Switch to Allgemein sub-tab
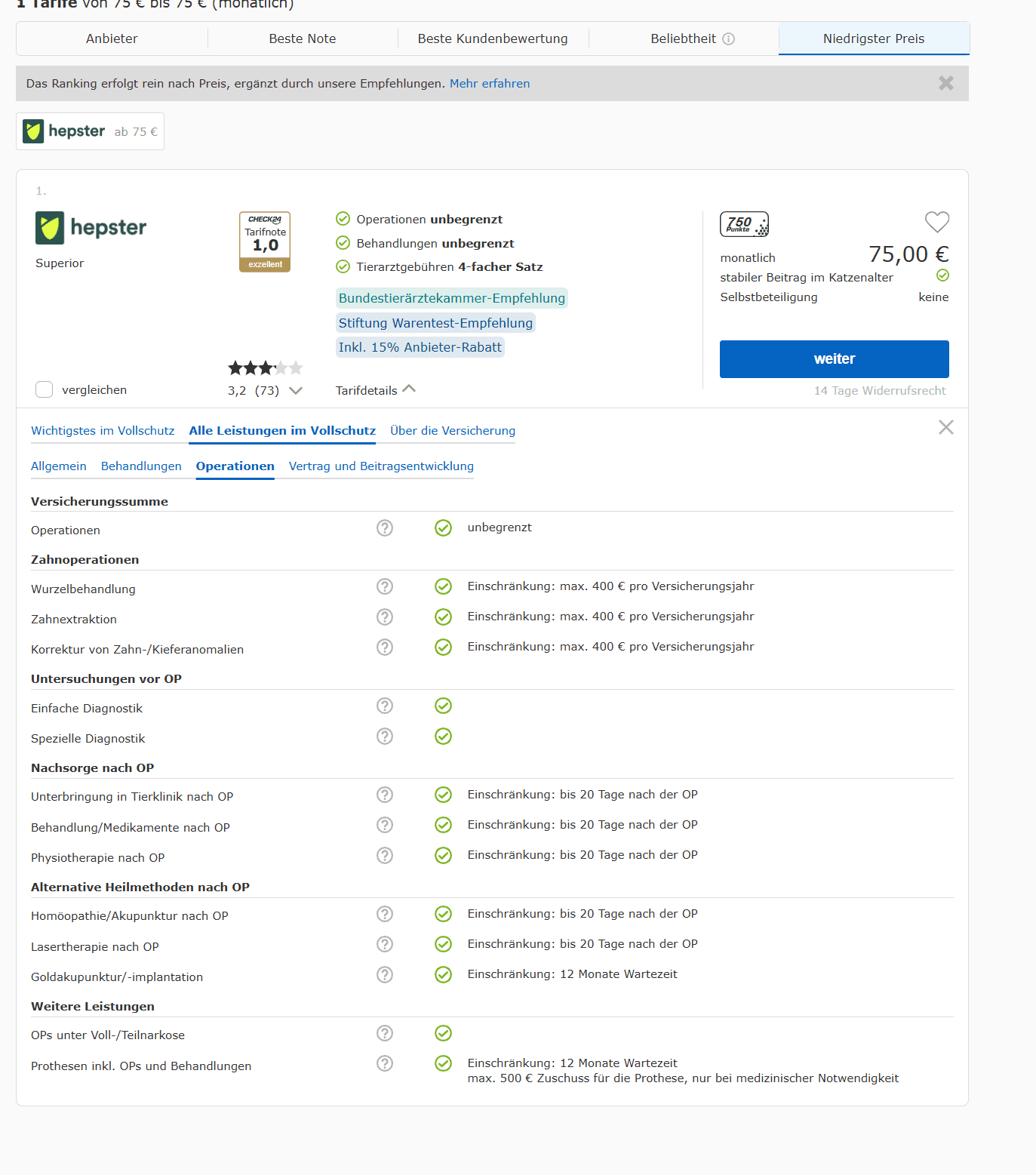 tap(59, 466)
